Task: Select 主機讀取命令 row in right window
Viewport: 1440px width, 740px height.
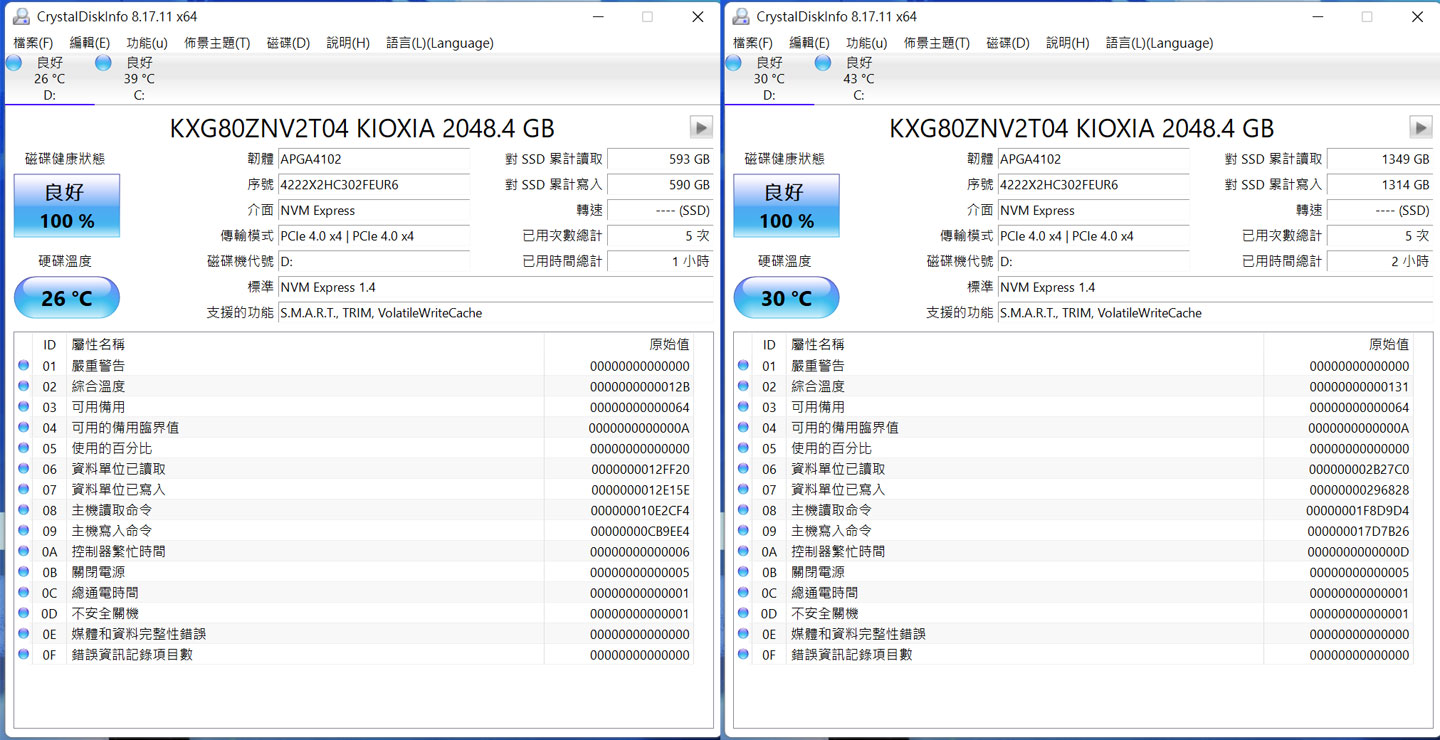Action: pyautogui.click(x=1075, y=510)
